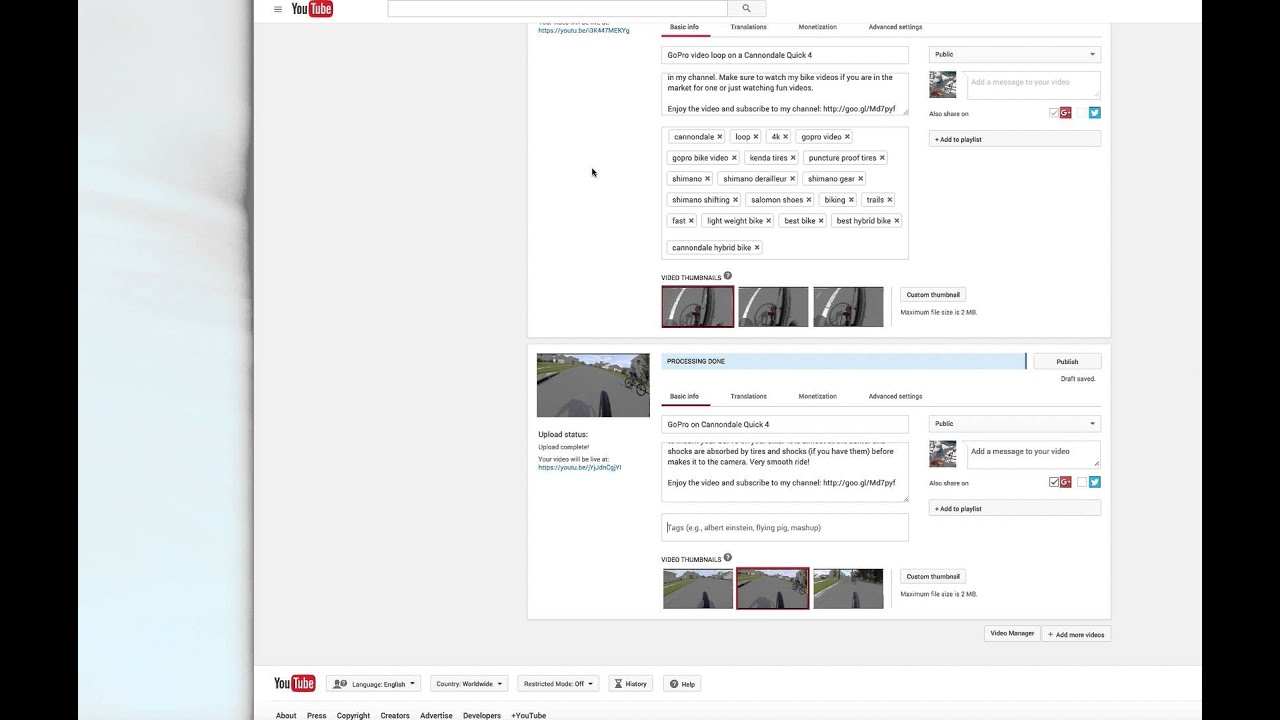Viewport: 1280px width, 720px height.
Task: Click Add more videos
Action: (1076, 634)
